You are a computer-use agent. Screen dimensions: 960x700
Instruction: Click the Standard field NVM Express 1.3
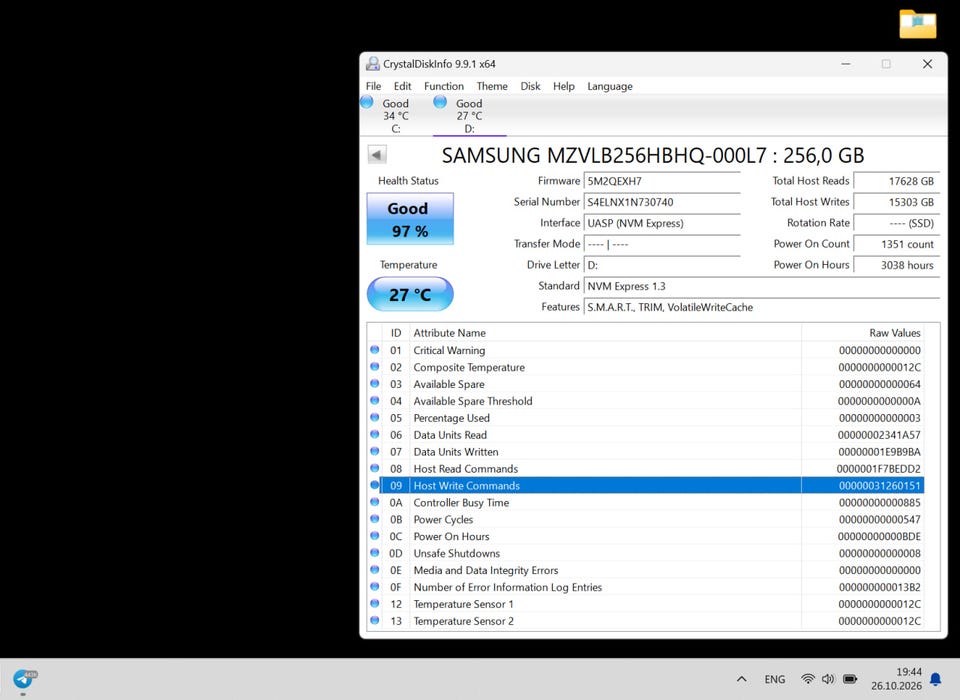762,286
